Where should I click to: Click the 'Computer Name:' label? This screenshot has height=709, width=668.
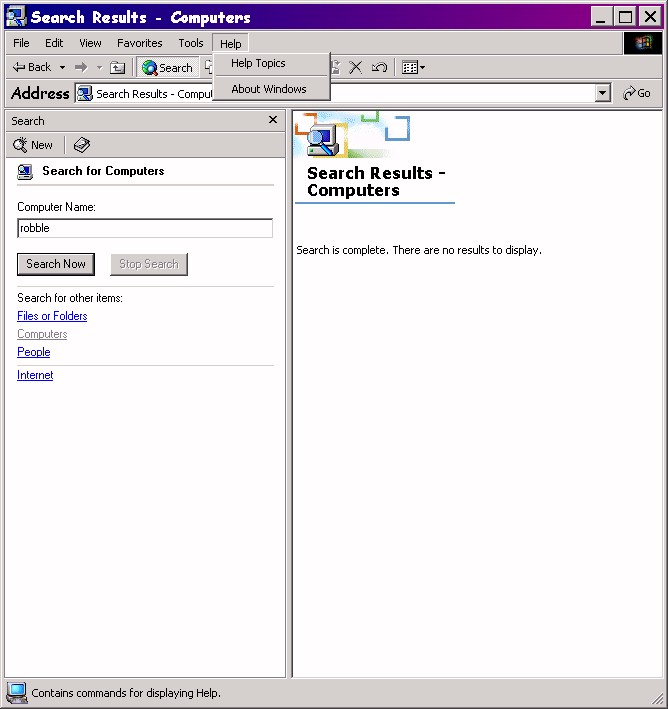(57, 207)
